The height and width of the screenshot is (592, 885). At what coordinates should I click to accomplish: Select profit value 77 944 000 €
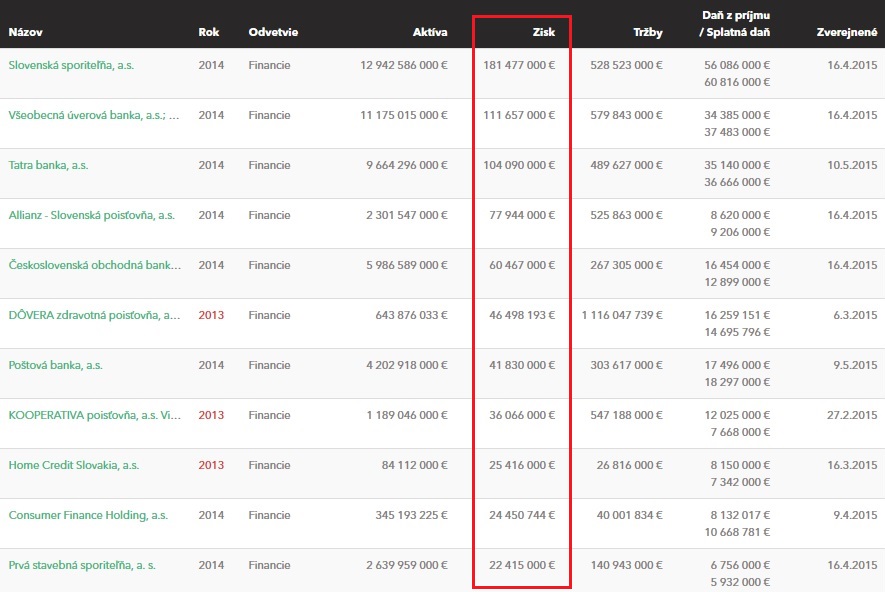point(522,215)
